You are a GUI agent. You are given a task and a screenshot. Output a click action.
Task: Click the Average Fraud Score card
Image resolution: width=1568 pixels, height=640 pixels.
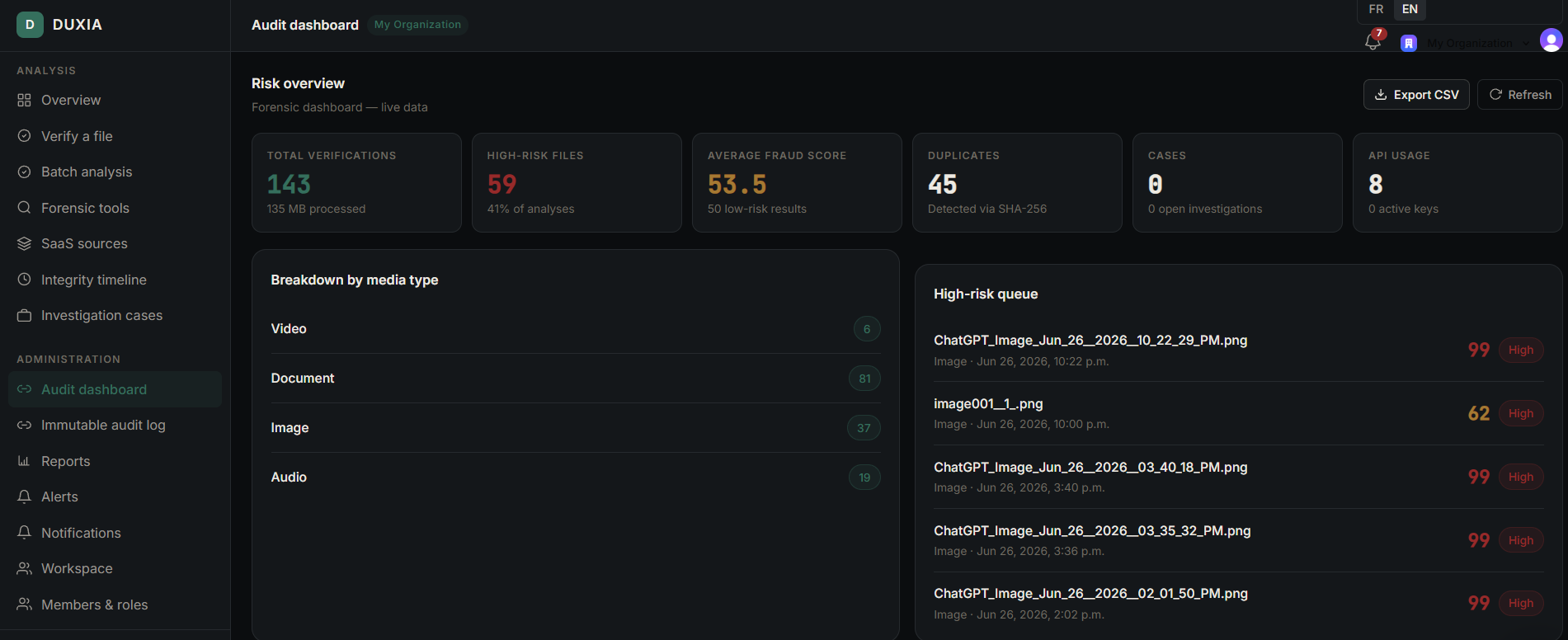(797, 182)
